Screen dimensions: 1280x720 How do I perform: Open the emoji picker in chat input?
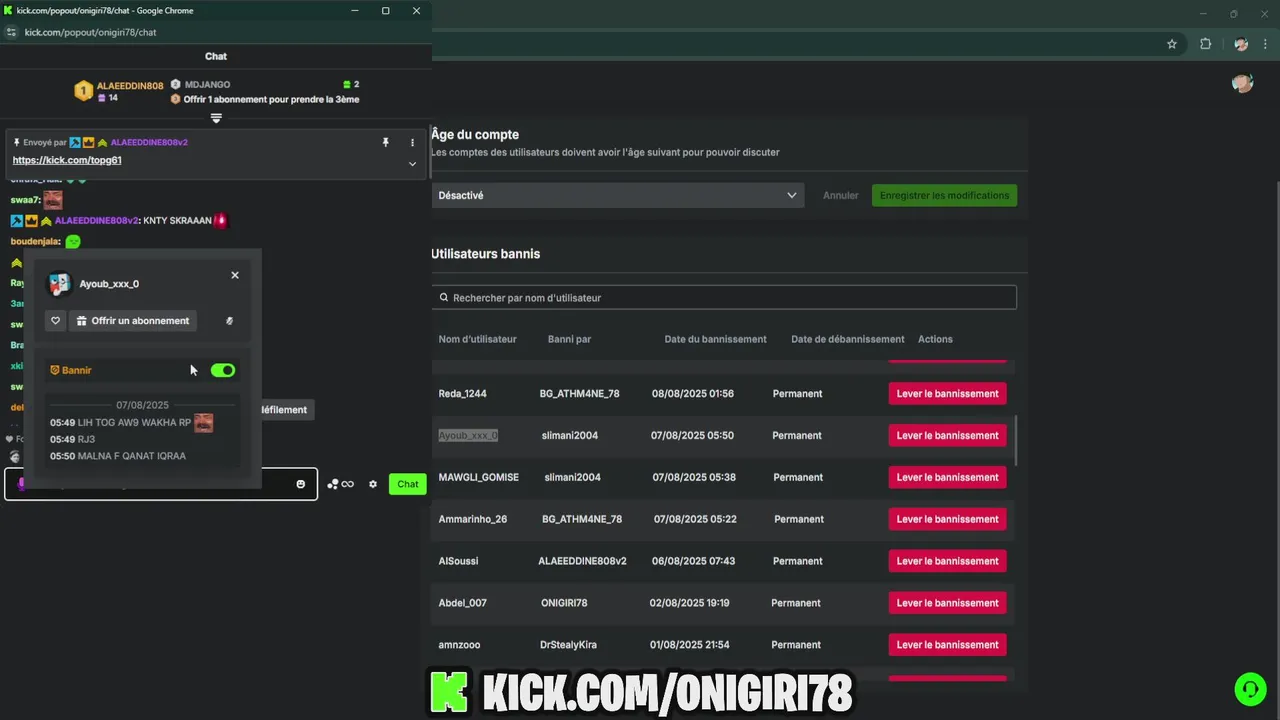pos(300,484)
